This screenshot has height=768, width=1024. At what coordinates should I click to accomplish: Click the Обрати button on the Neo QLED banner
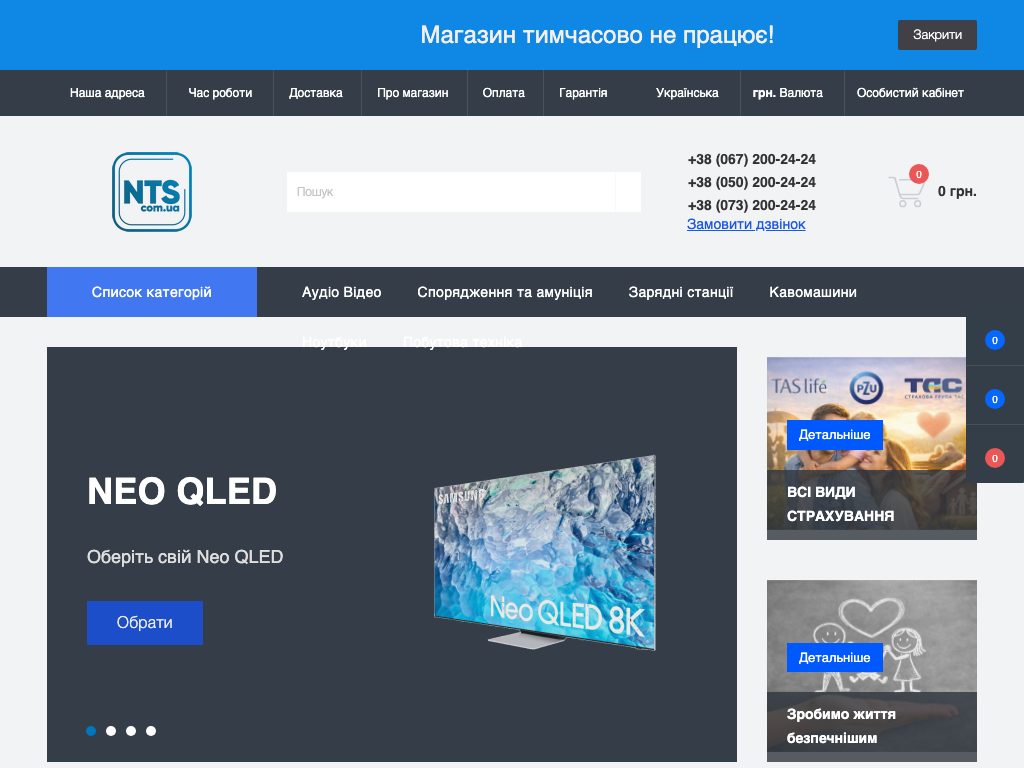pyautogui.click(x=145, y=623)
